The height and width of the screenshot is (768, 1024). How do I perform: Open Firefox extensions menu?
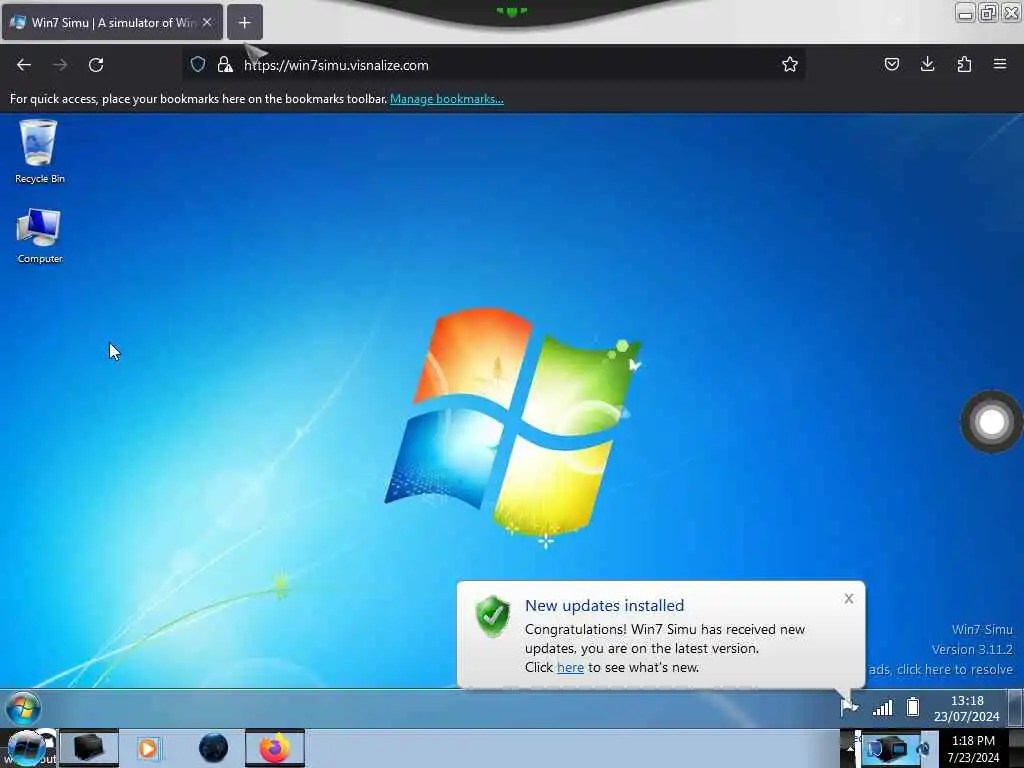click(964, 64)
